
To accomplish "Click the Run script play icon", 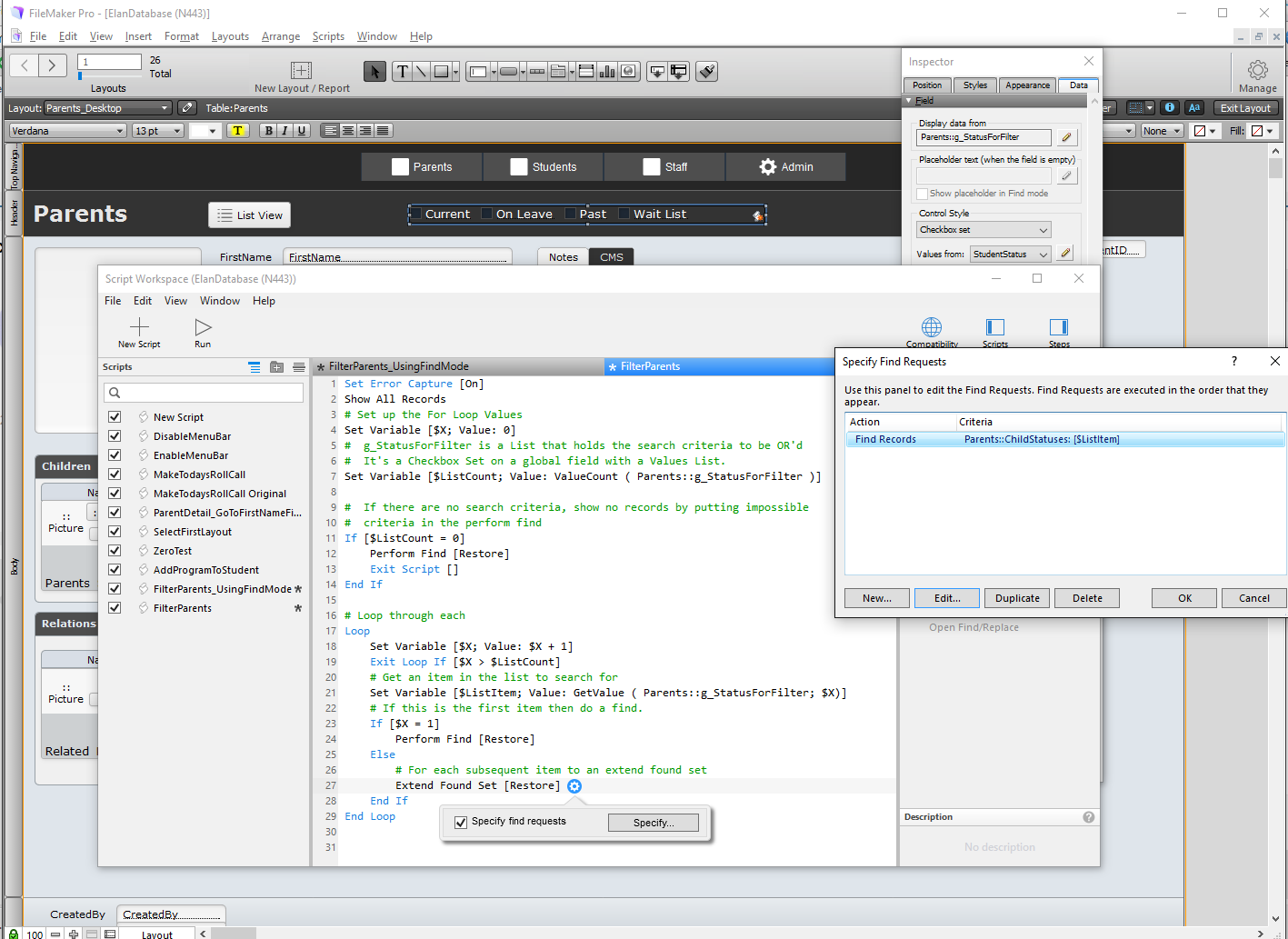I will click(x=203, y=327).
